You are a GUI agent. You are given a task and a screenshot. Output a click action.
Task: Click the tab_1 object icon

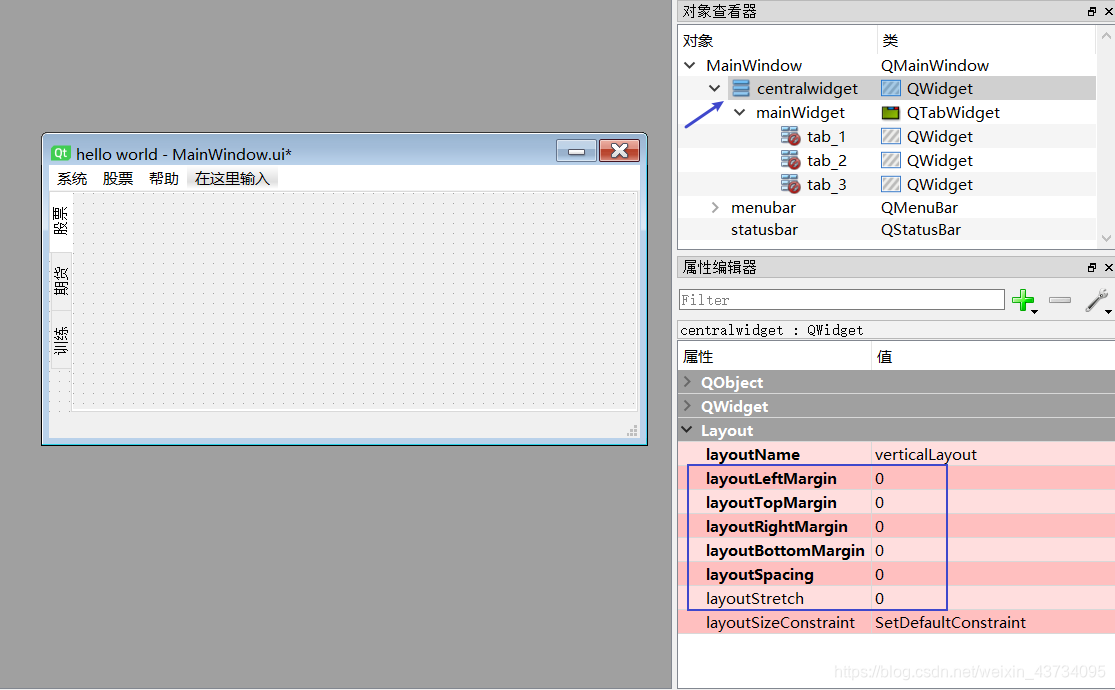pos(790,136)
